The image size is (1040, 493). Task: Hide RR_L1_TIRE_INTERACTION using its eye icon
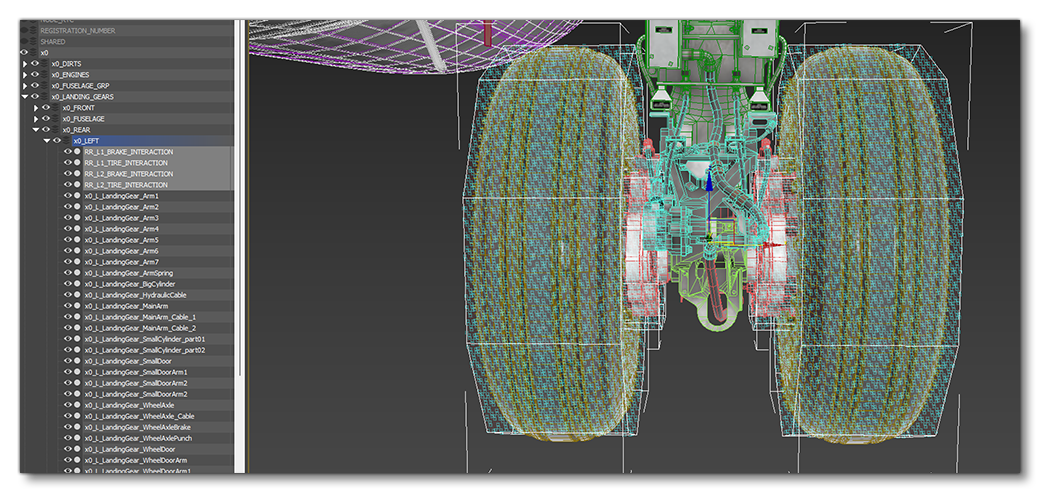[68, 163]
